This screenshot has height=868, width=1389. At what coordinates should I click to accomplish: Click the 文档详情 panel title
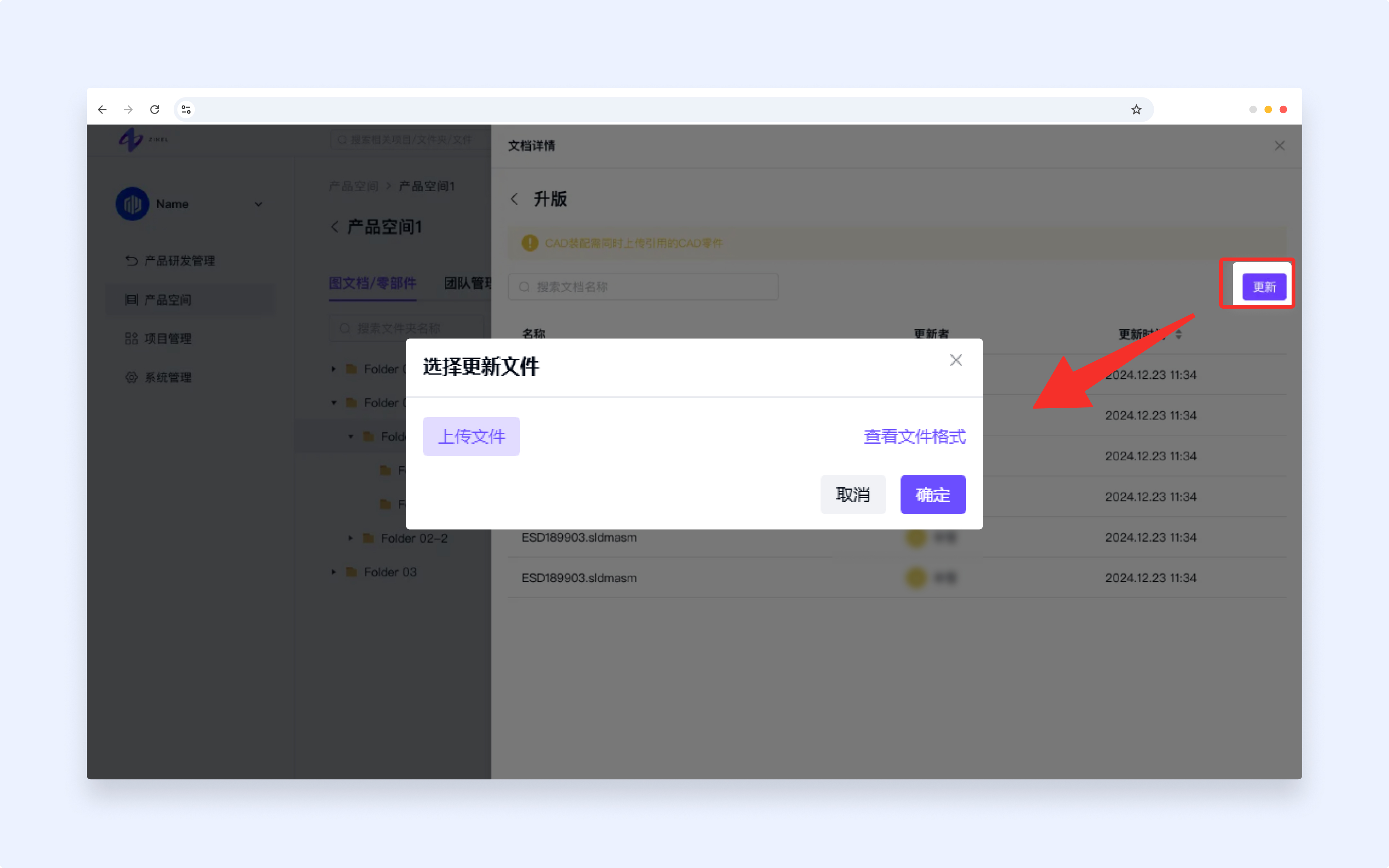532,146
